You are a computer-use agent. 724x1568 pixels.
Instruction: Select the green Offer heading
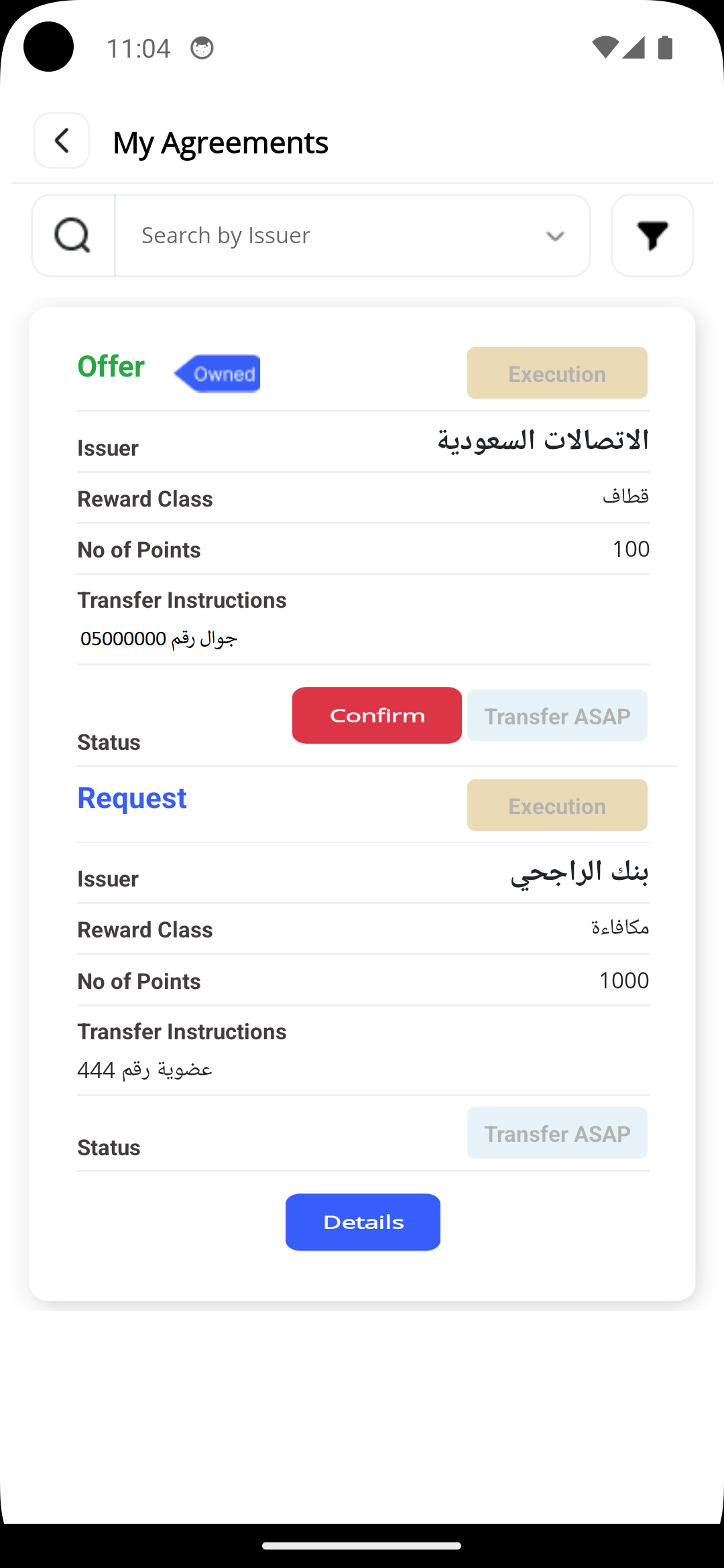click(x=111, y=367)
